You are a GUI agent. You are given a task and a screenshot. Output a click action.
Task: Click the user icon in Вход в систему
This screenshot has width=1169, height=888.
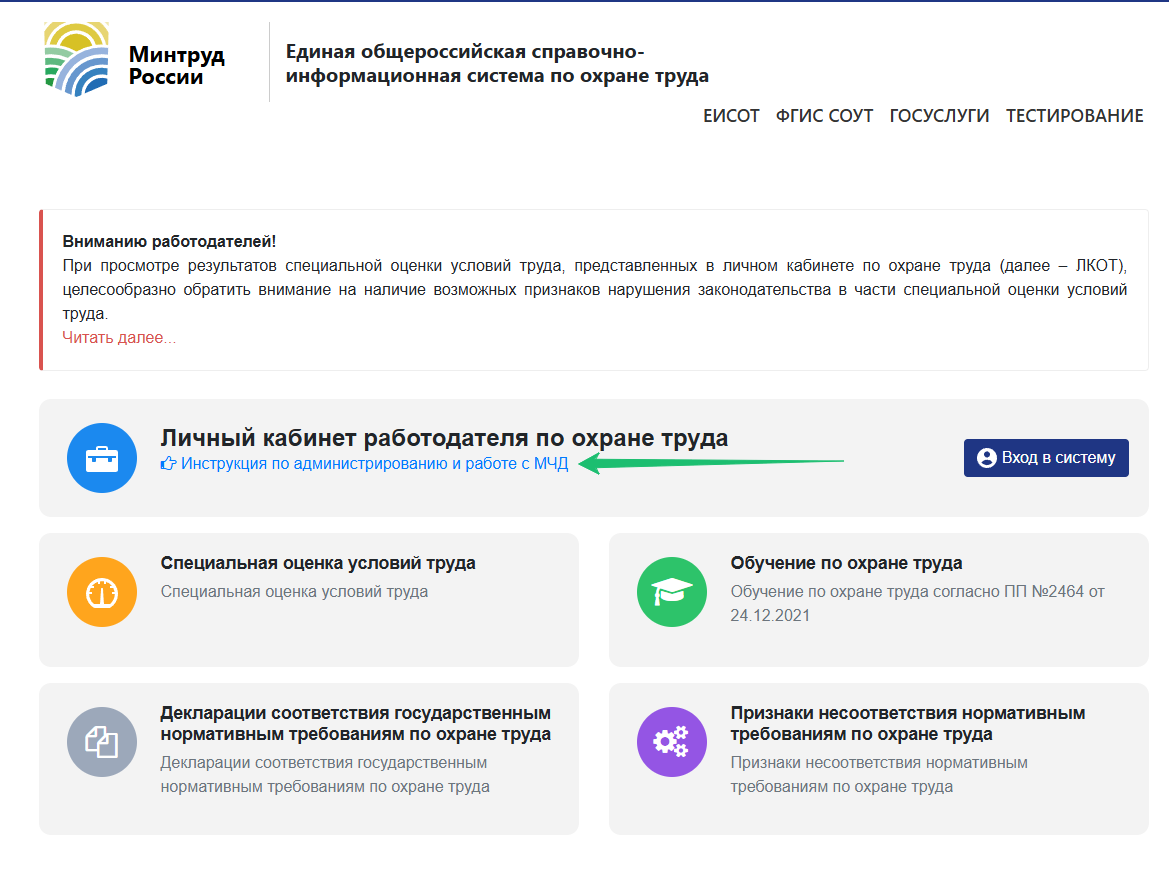pos(986,458)
